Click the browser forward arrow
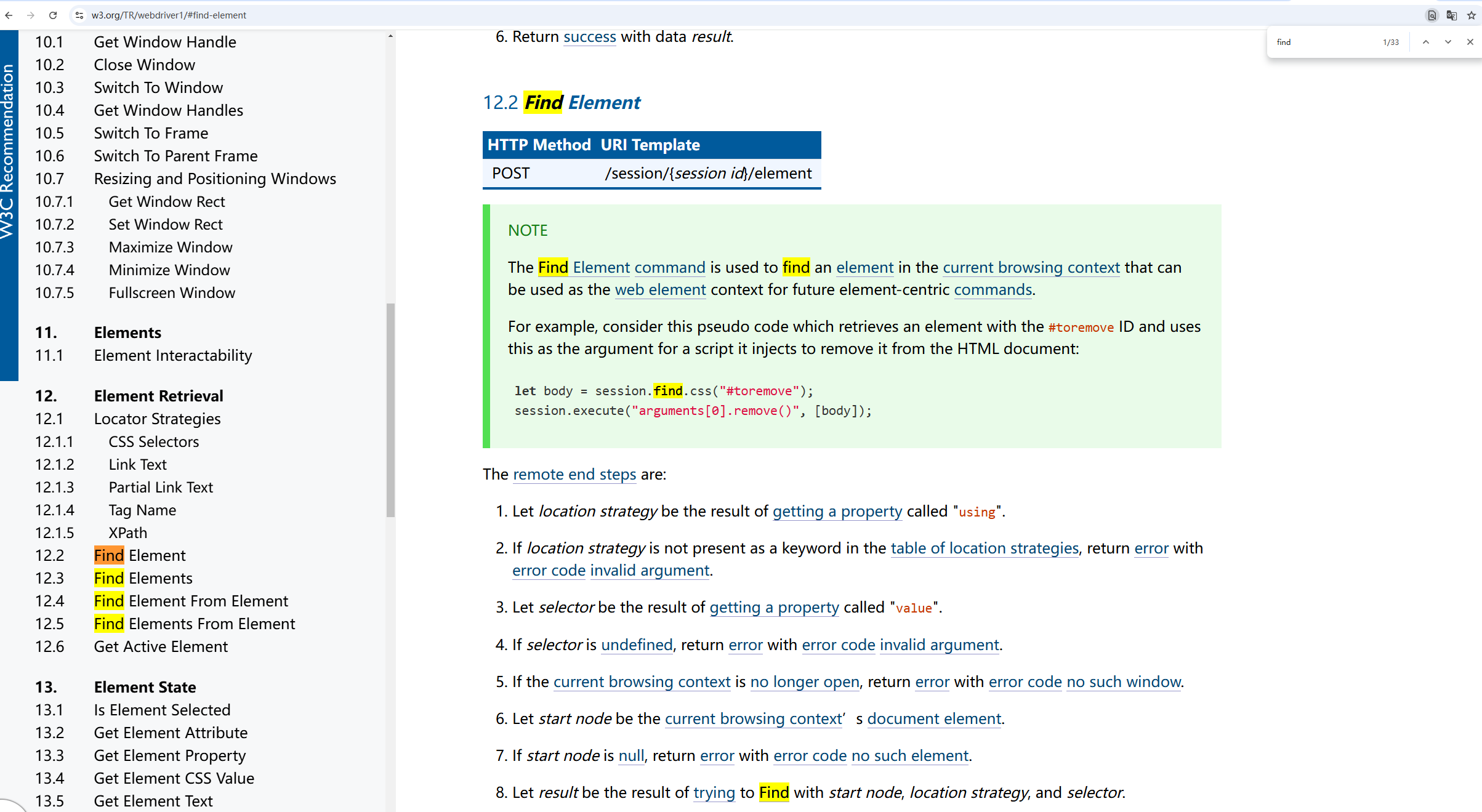1482x812 pixels. click(x=31, y=15)
